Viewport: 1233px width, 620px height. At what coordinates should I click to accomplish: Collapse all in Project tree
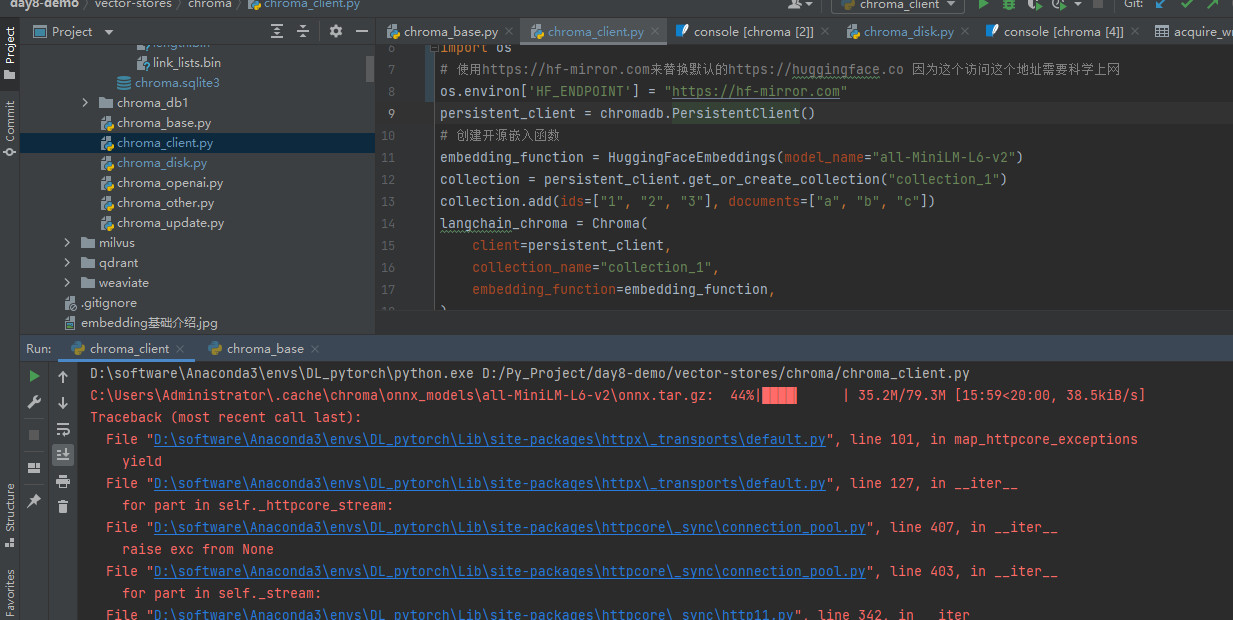pos(304,32)
